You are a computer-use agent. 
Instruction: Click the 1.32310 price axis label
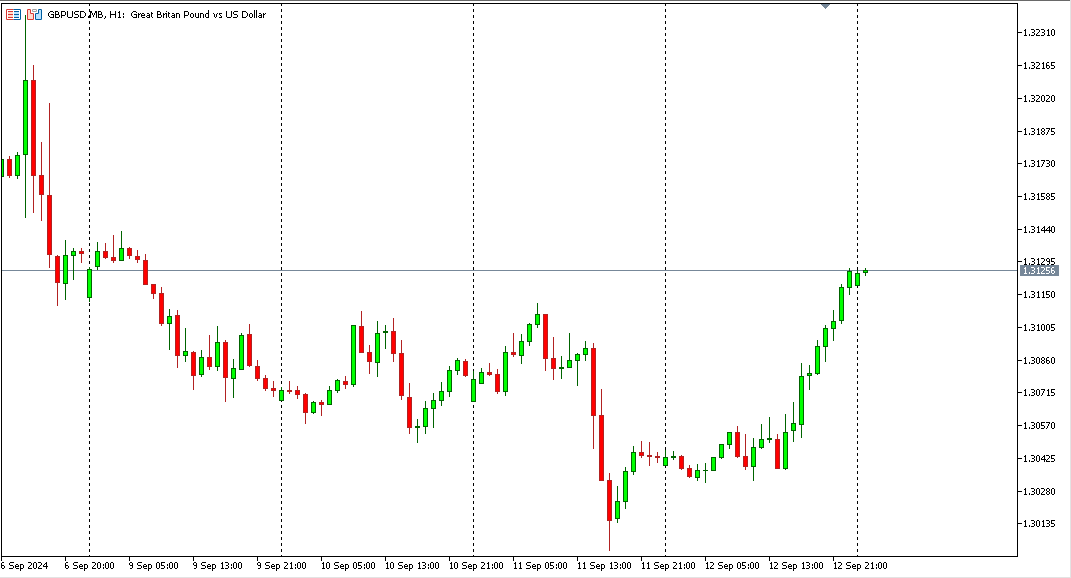pyautogui.click(x=1039, y=33)
